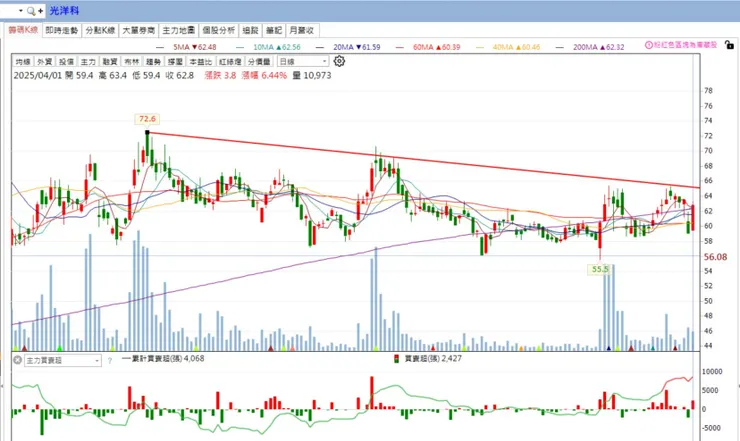Toggle the 本益比 indicator button
This screenshot has height=441, width=740.
[201, 61]
